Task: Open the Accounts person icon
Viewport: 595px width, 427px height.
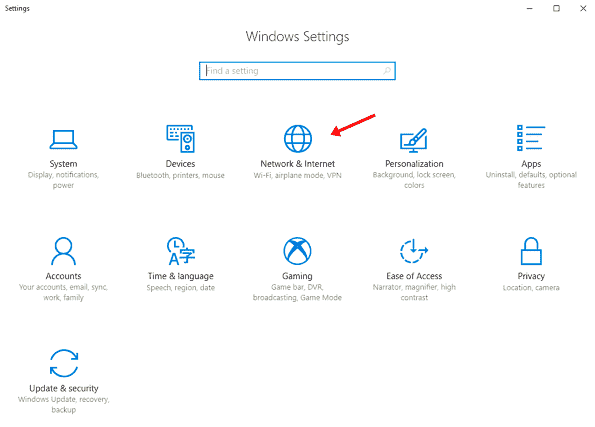Action: click(x=63, y=251)
